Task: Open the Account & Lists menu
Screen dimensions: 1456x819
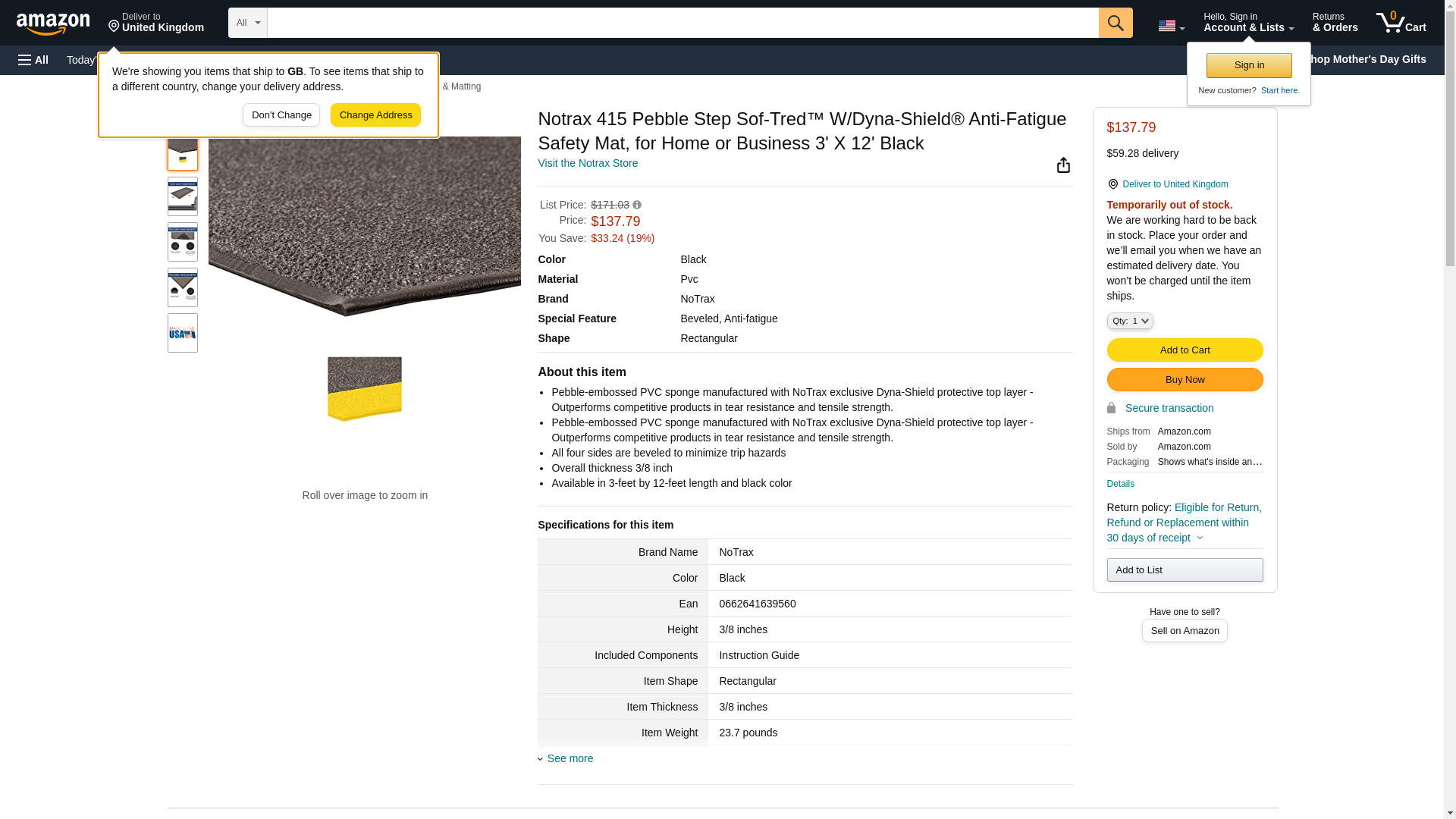Action: 1248,23
